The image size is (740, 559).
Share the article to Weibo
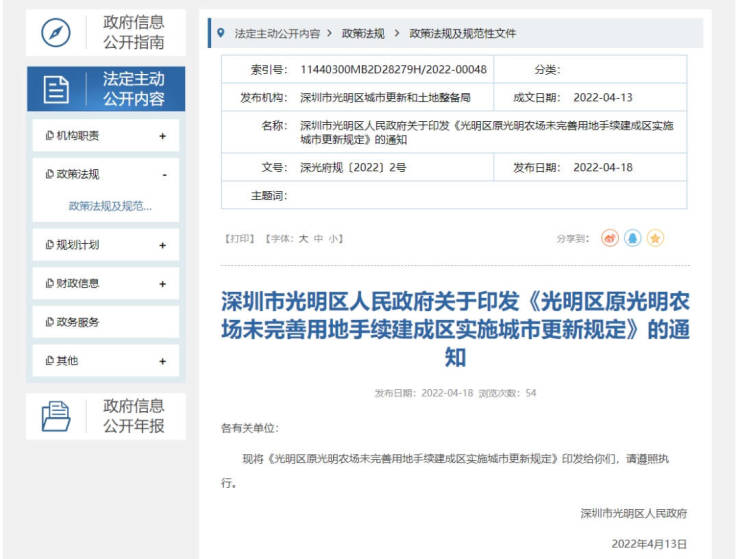click(610, 238)
